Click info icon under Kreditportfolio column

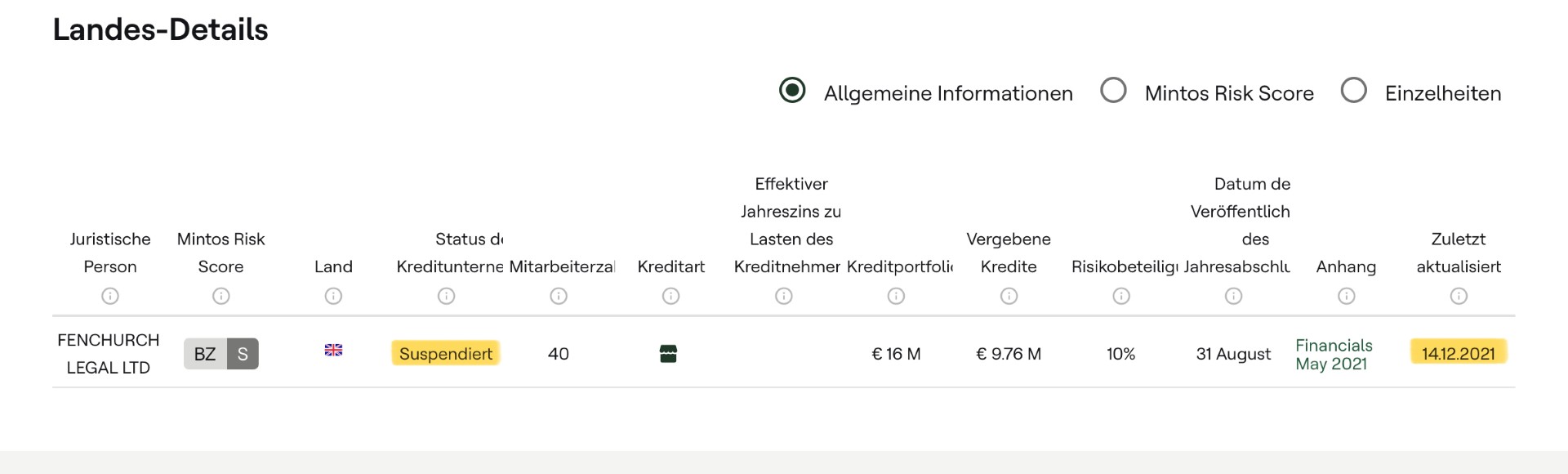click(896, 296)
